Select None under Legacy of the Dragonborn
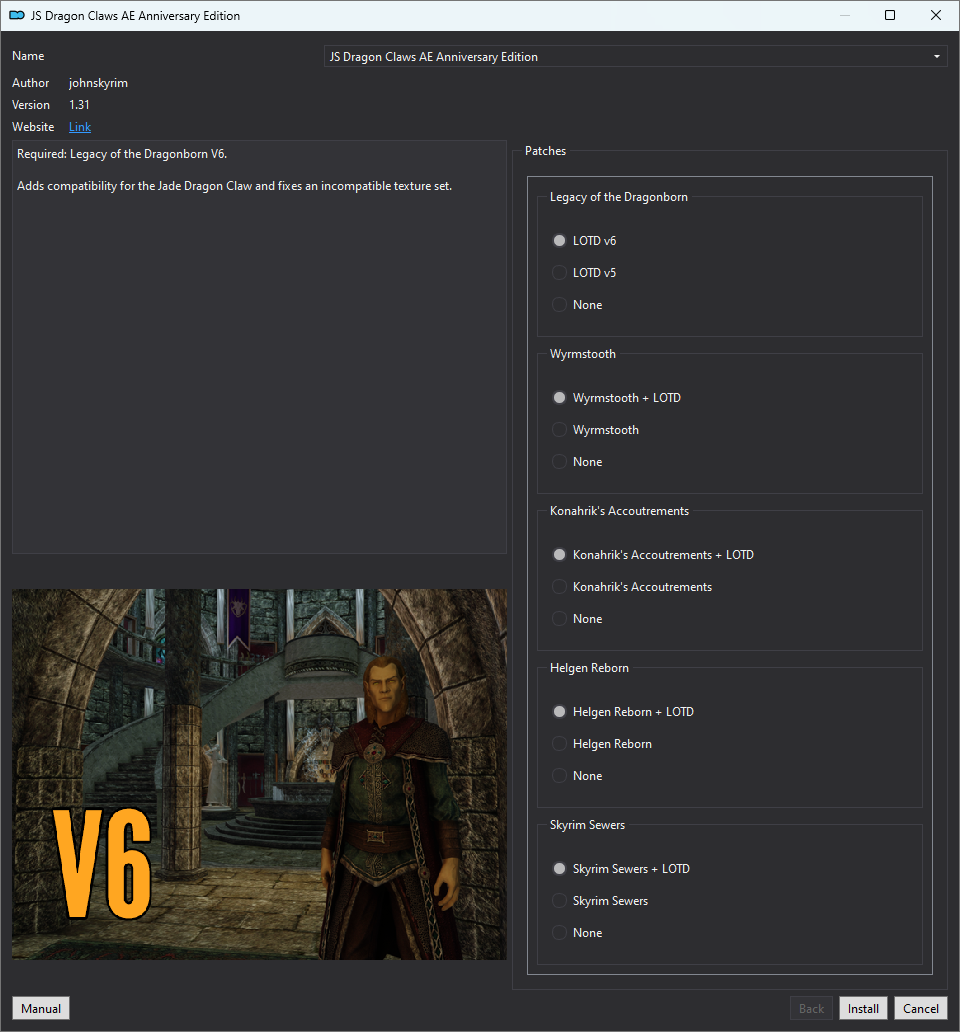 point(577,305)
